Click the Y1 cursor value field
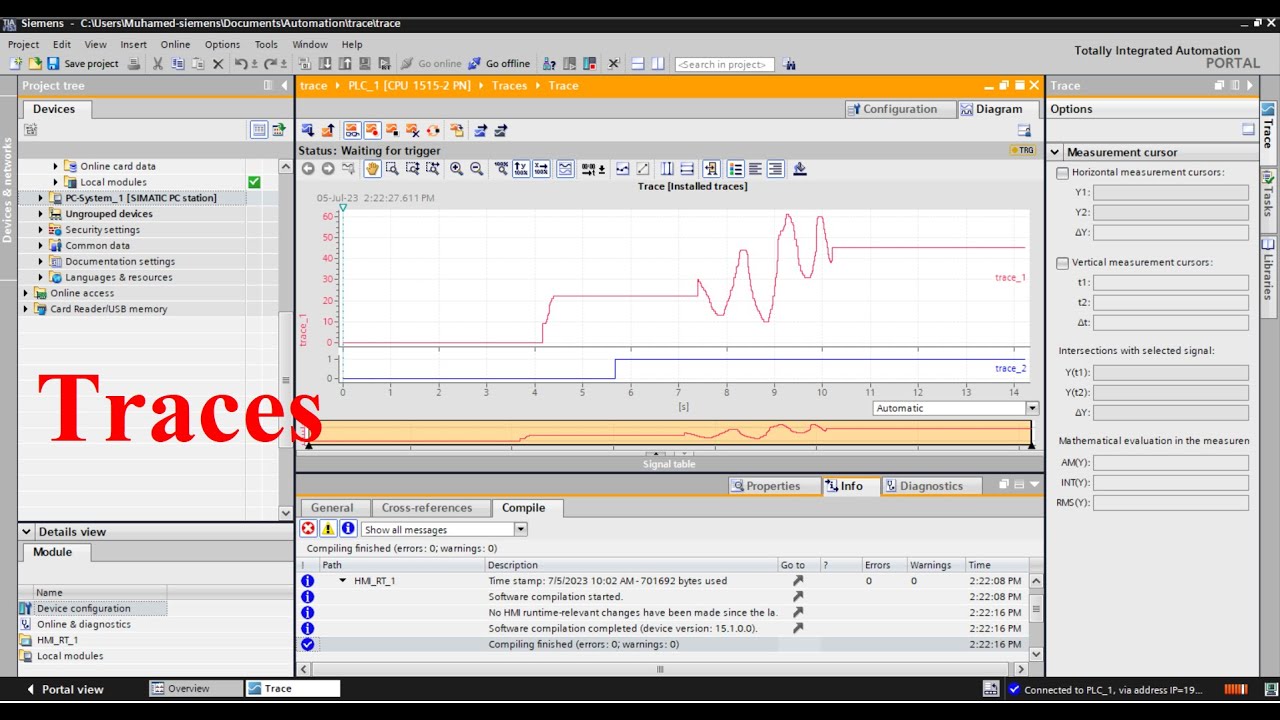The width and height of the screenshot is (1280, 720). (x=1170, y=193)
